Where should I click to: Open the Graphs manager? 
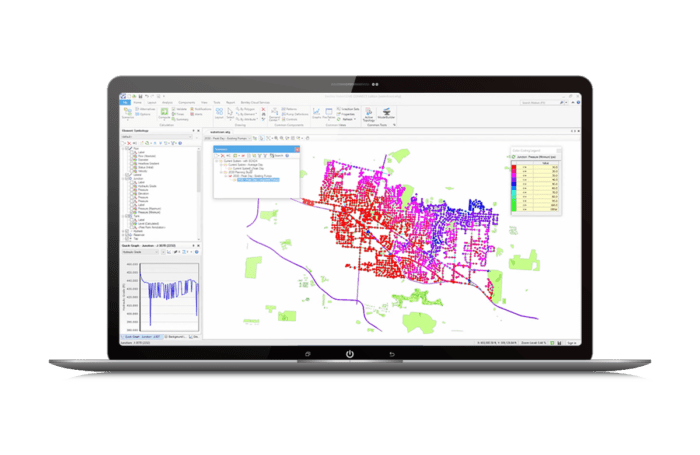tap(316, 113)
